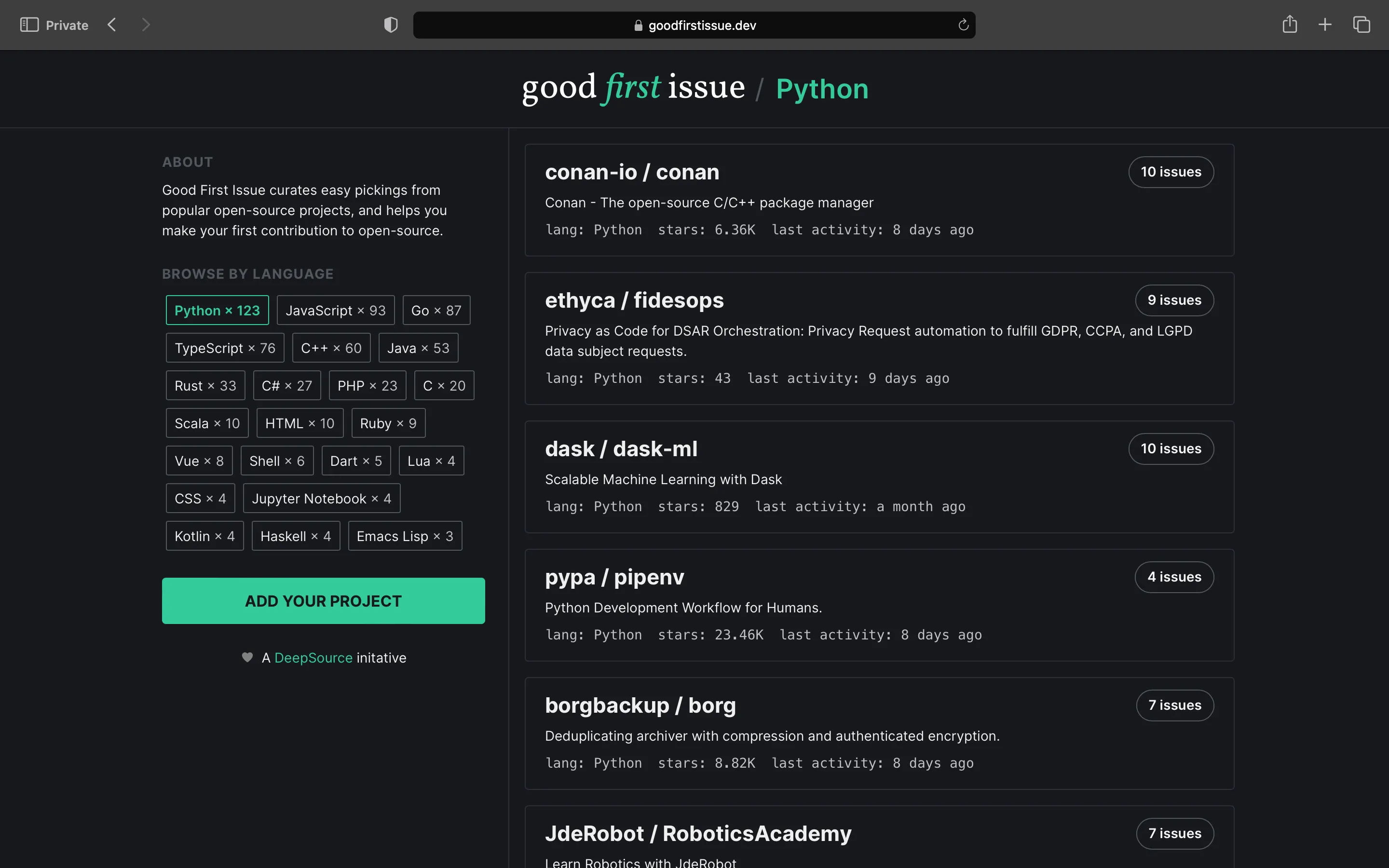Image resolution: width=1389 pixels, height=868 pixels.
Task: Click the 'stars: 829' text
Action: (x=698, y=506)
